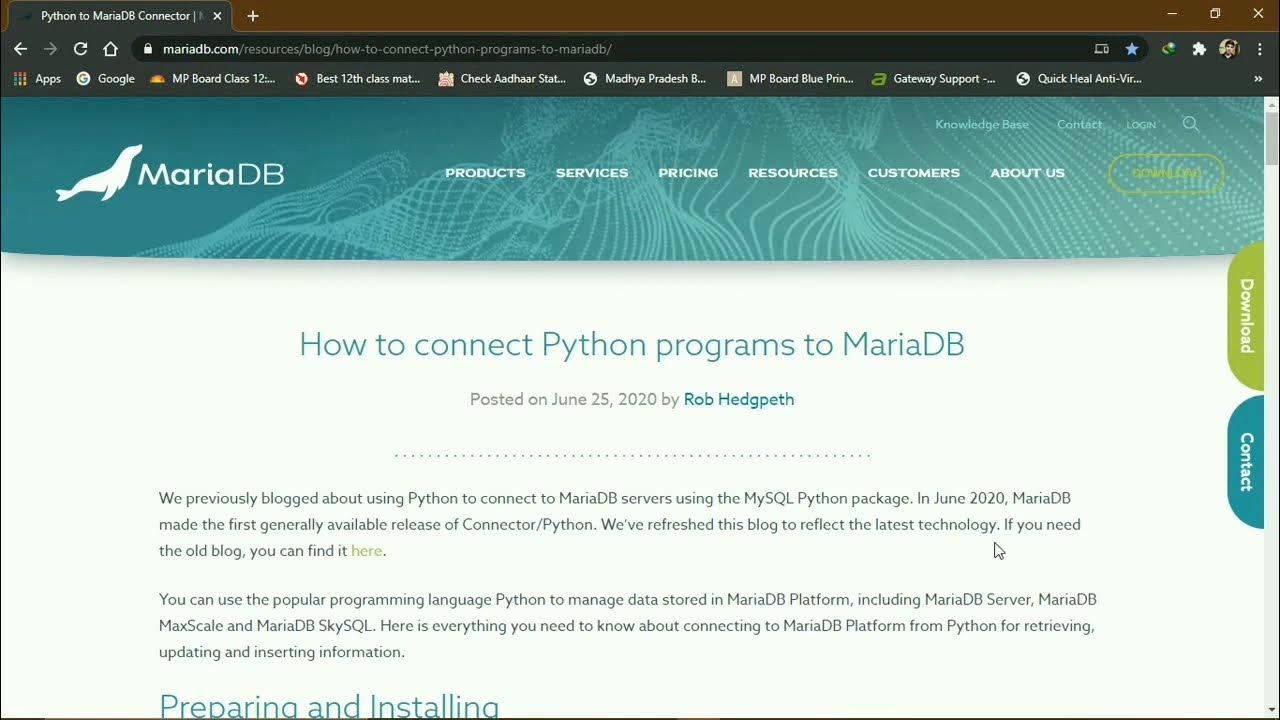The width and height of the screenshot is (1280, 720).
Task: Open the Contact link in top header
Action: point(1079,125)
